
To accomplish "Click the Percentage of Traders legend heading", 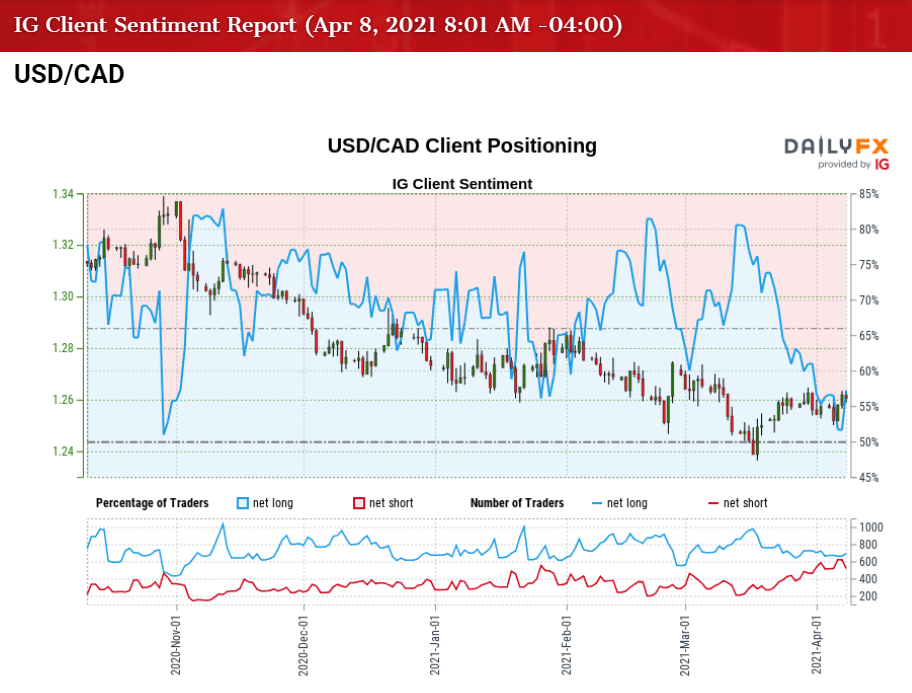I will [x=153, y=503].
